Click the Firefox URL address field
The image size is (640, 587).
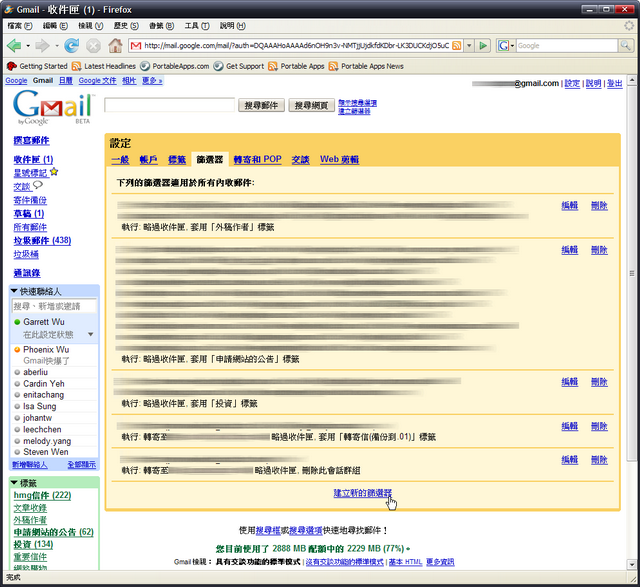(297, 45)
